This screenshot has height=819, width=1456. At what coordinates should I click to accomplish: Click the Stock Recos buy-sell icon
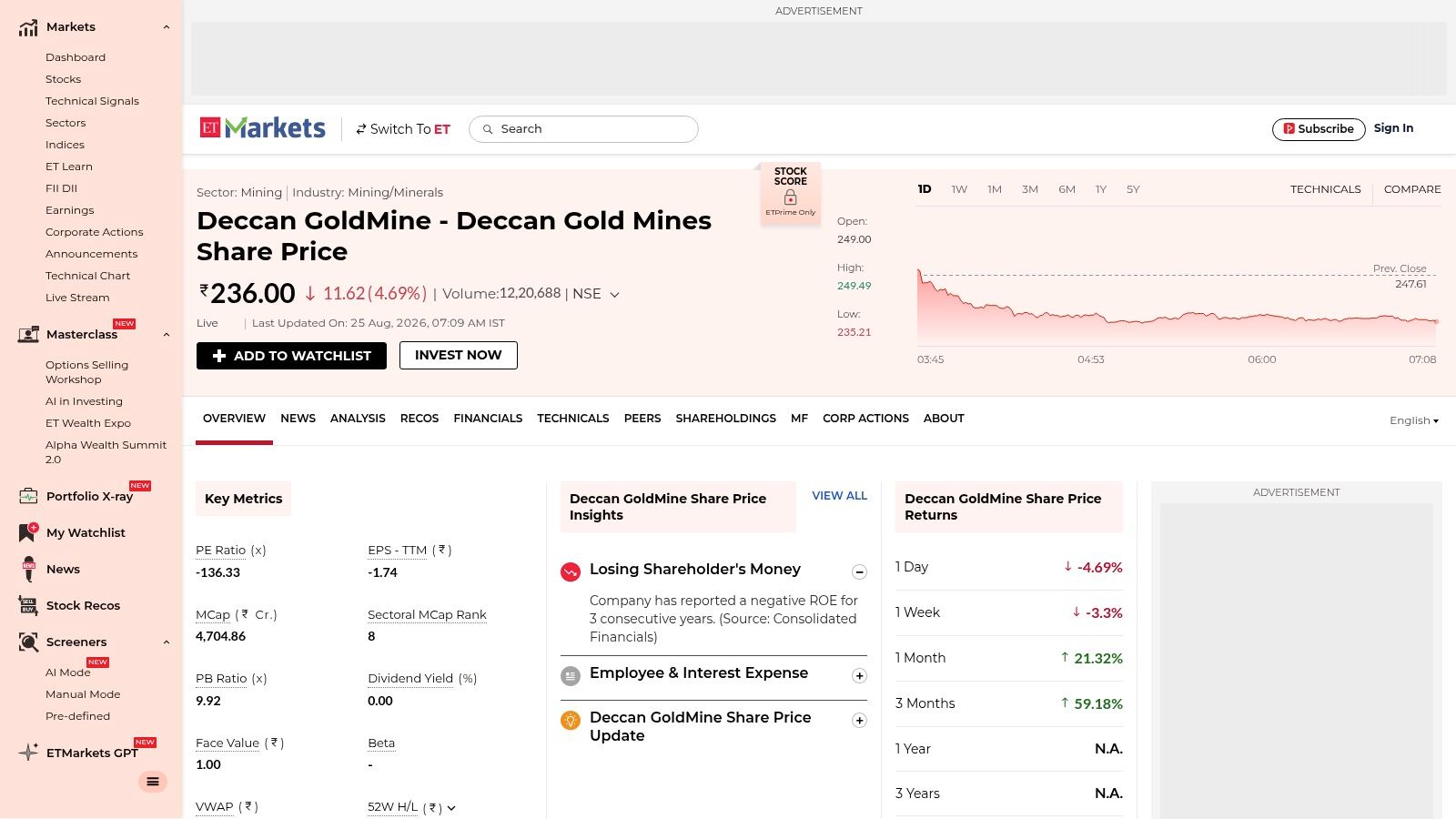[x=28, y=606]
